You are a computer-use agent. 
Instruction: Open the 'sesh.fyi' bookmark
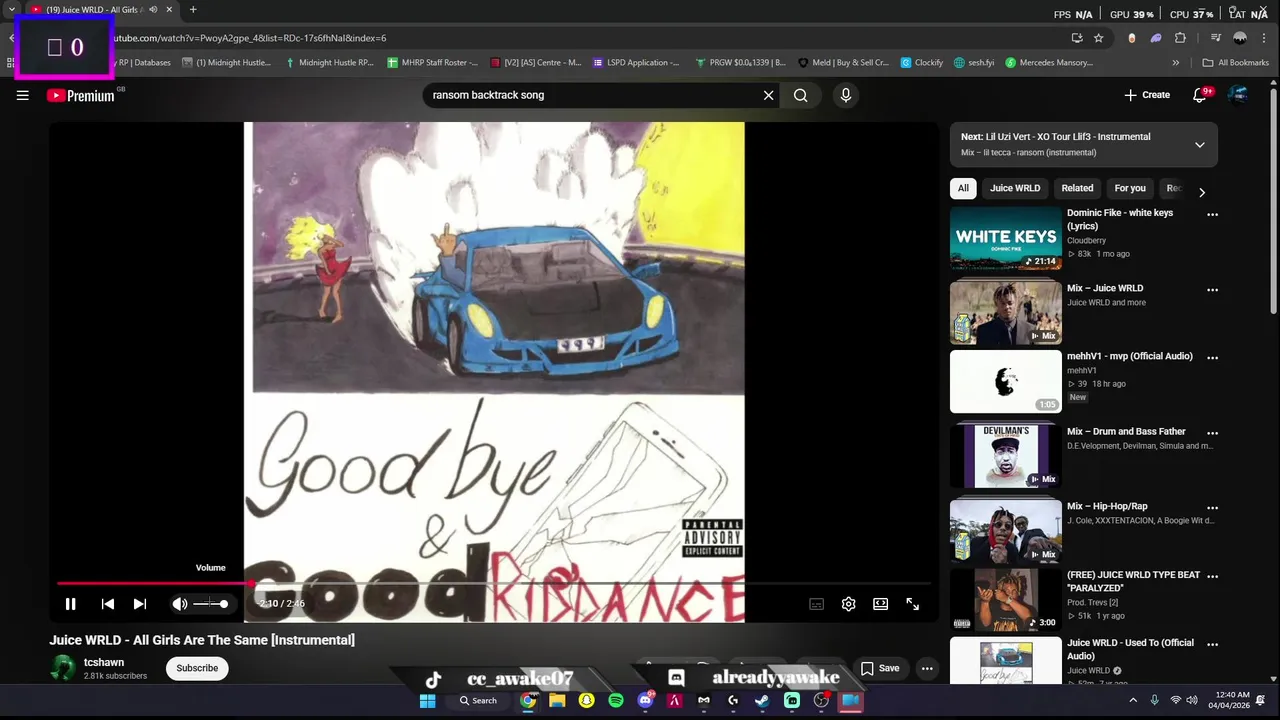[973, 62]
